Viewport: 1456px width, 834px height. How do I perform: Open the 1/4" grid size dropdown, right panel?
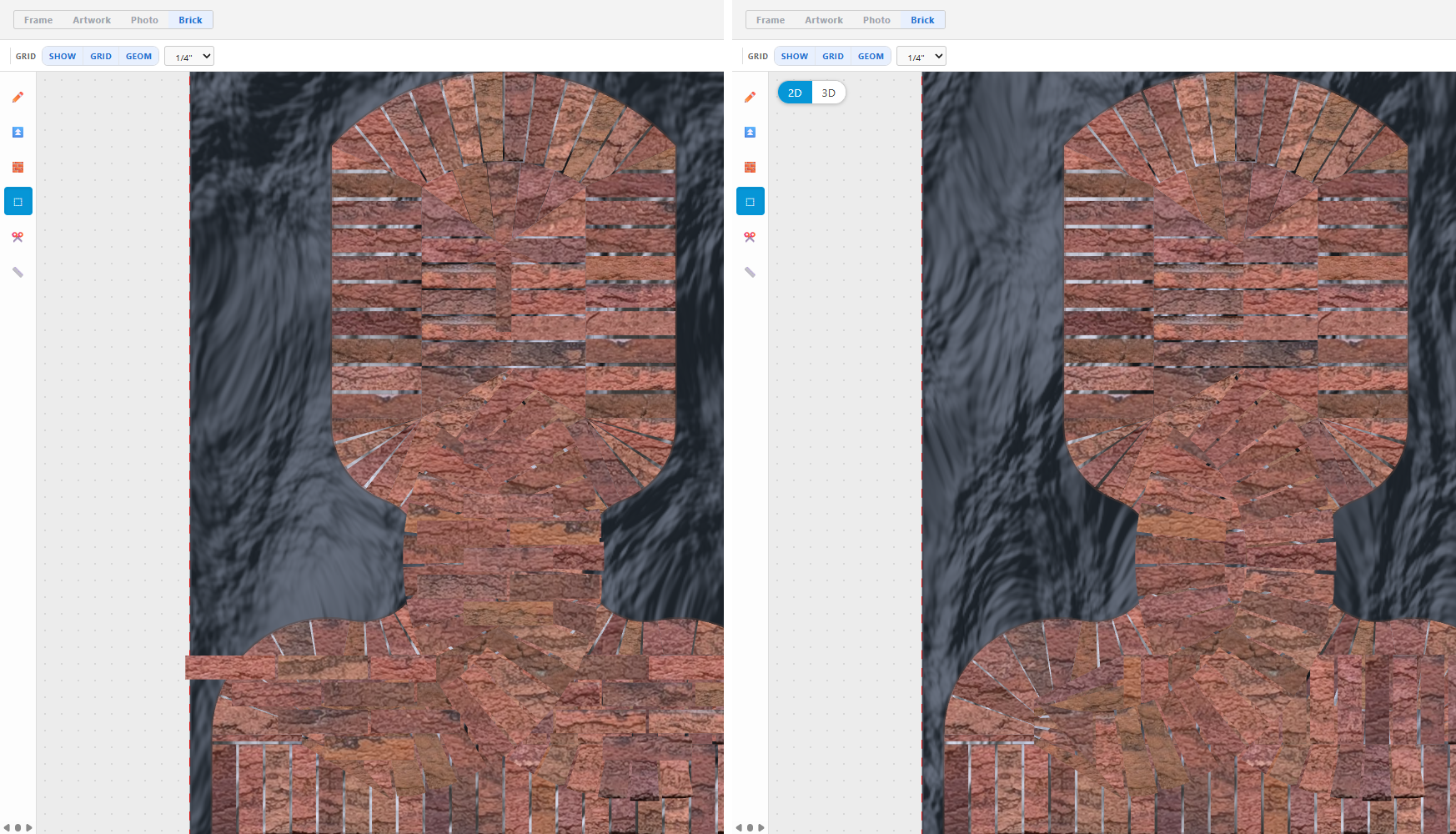point(921,57)
